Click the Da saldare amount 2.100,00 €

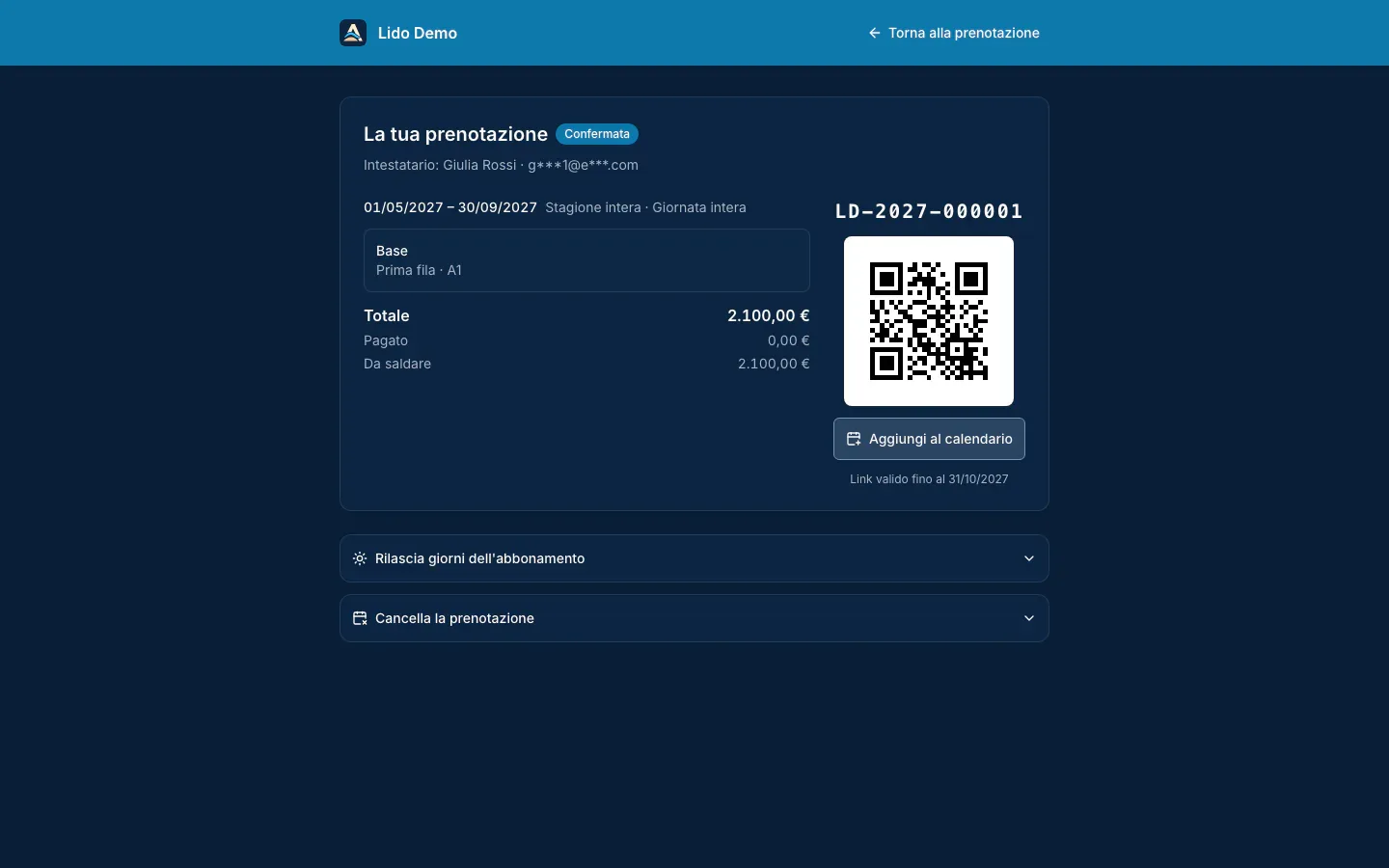pyautogui.click(x=774, y=364)
